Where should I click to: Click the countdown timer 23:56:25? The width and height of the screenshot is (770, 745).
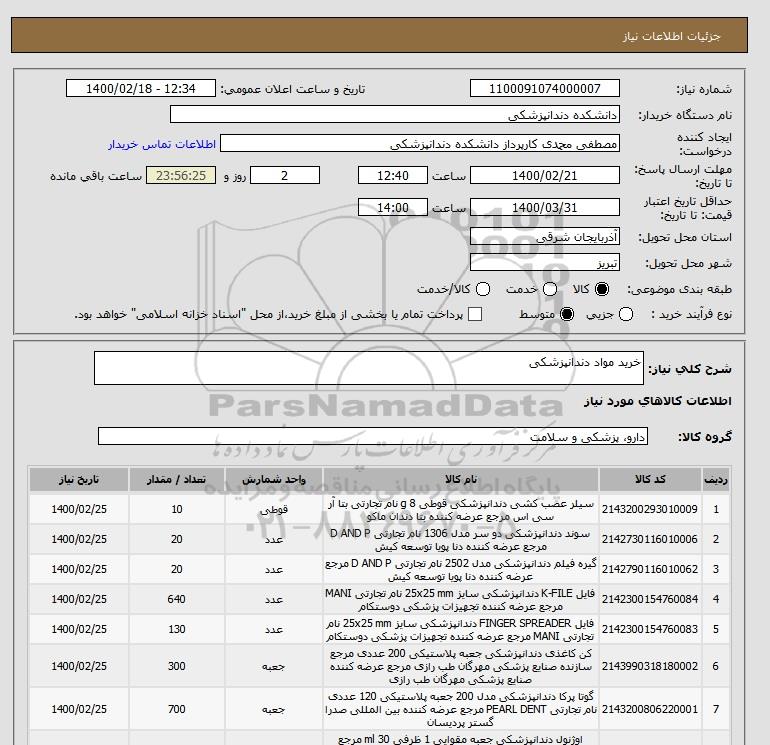181,175
